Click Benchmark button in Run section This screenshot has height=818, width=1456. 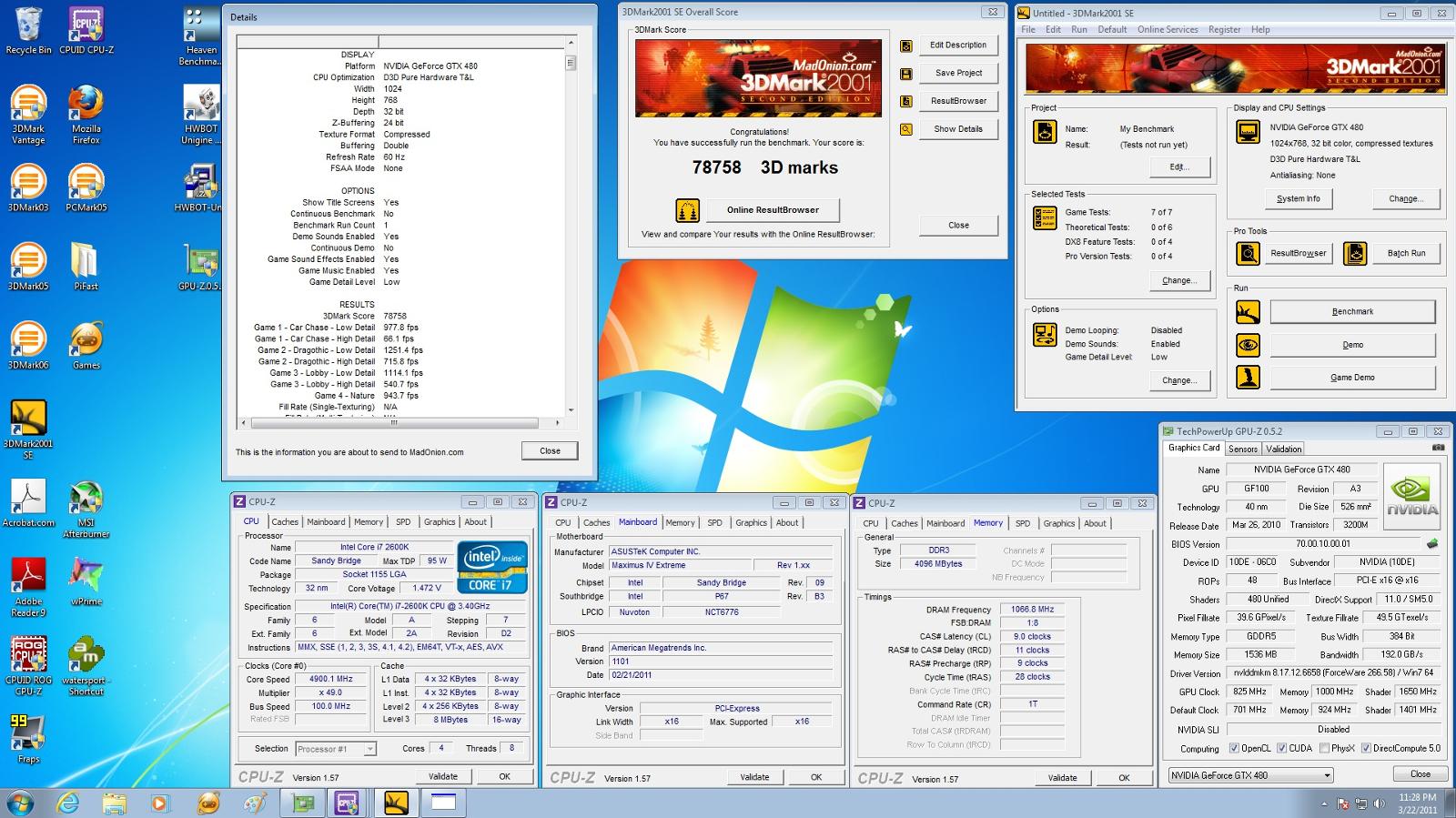click(1352, 312)
